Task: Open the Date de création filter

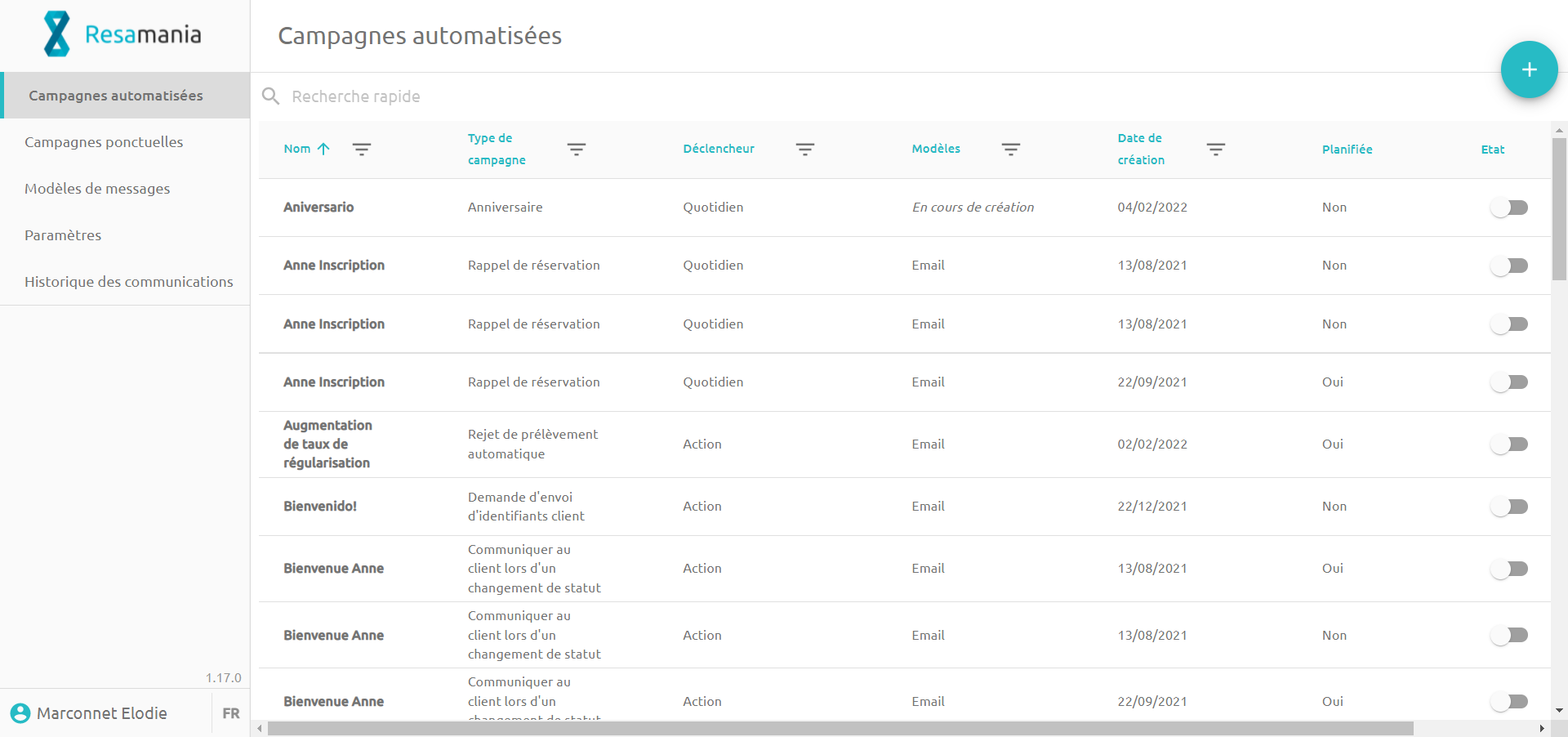Action: 1216,149
